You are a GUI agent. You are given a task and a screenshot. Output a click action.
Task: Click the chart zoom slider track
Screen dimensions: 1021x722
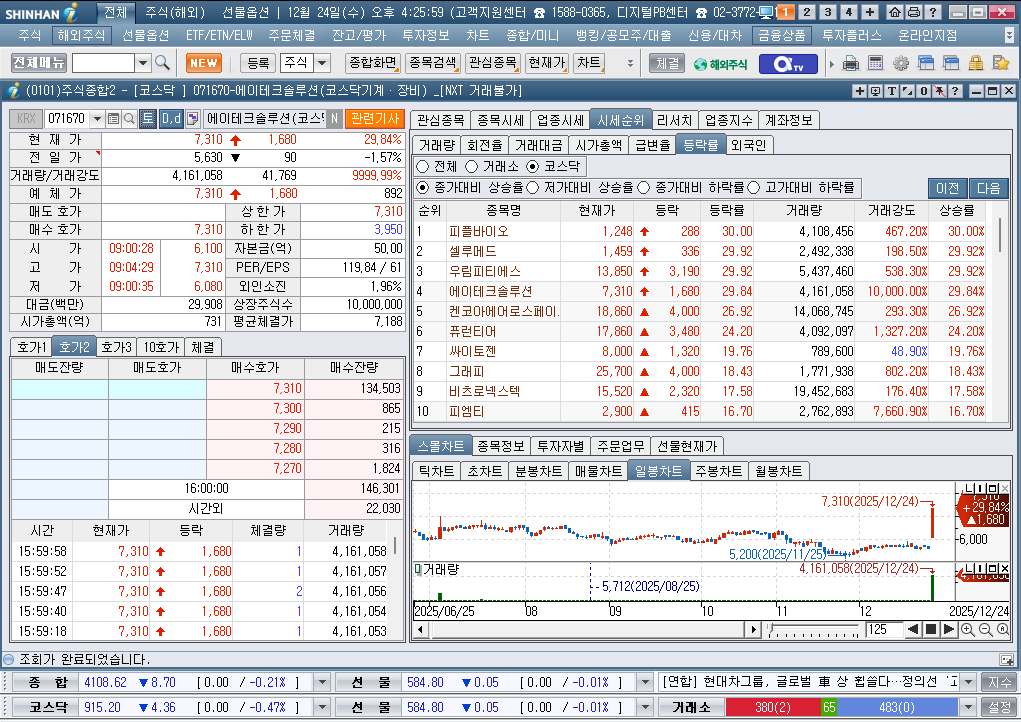point(814,630)
